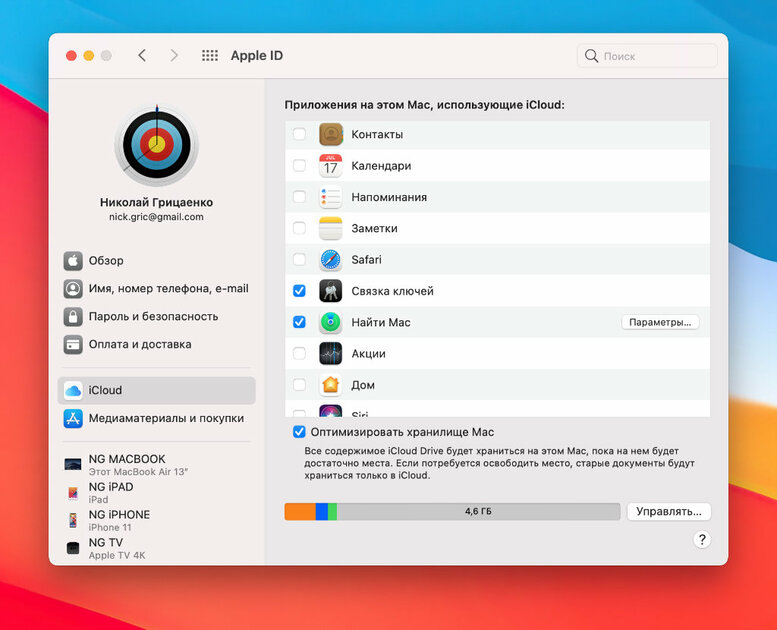Open Медиаматериалы и покупки section
777x630 pixels.
pyautogui.click(x=157, y=418)
